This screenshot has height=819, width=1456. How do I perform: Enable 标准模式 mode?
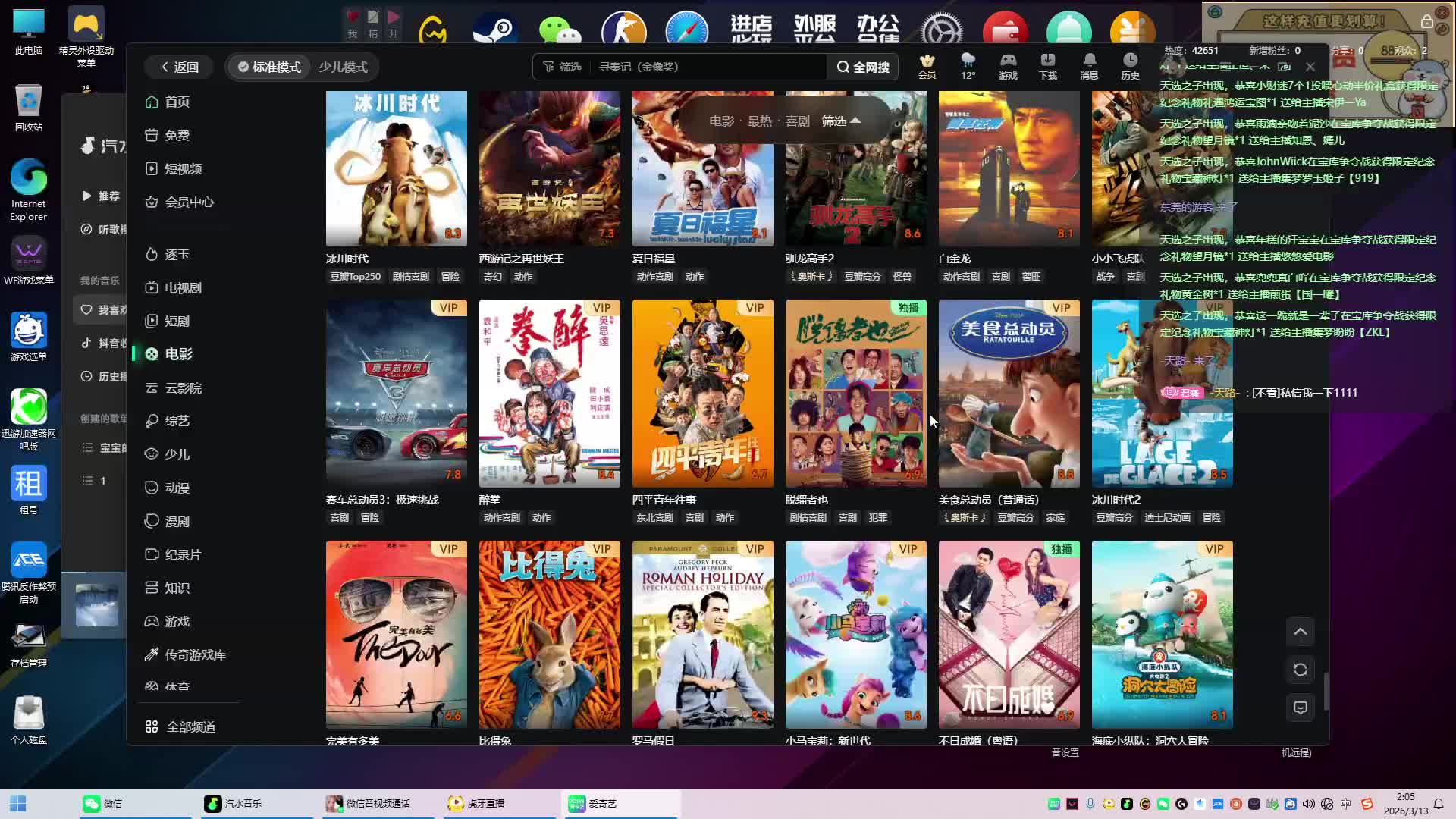click(x=269, y=67)
